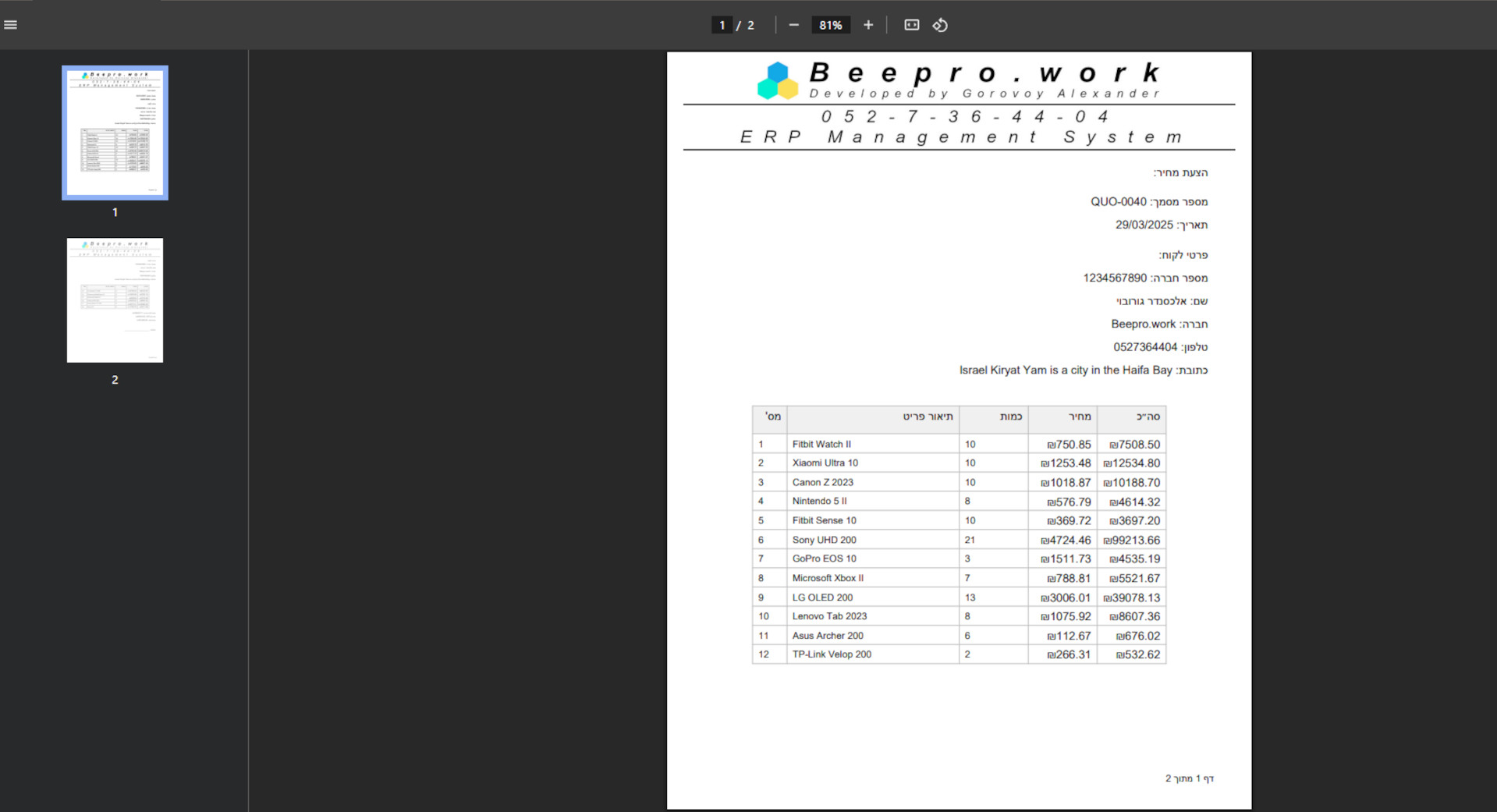Screen dimensions: 1497x812
Task: Rotate the document counterclockwise
Action: (x=940, y=25)
